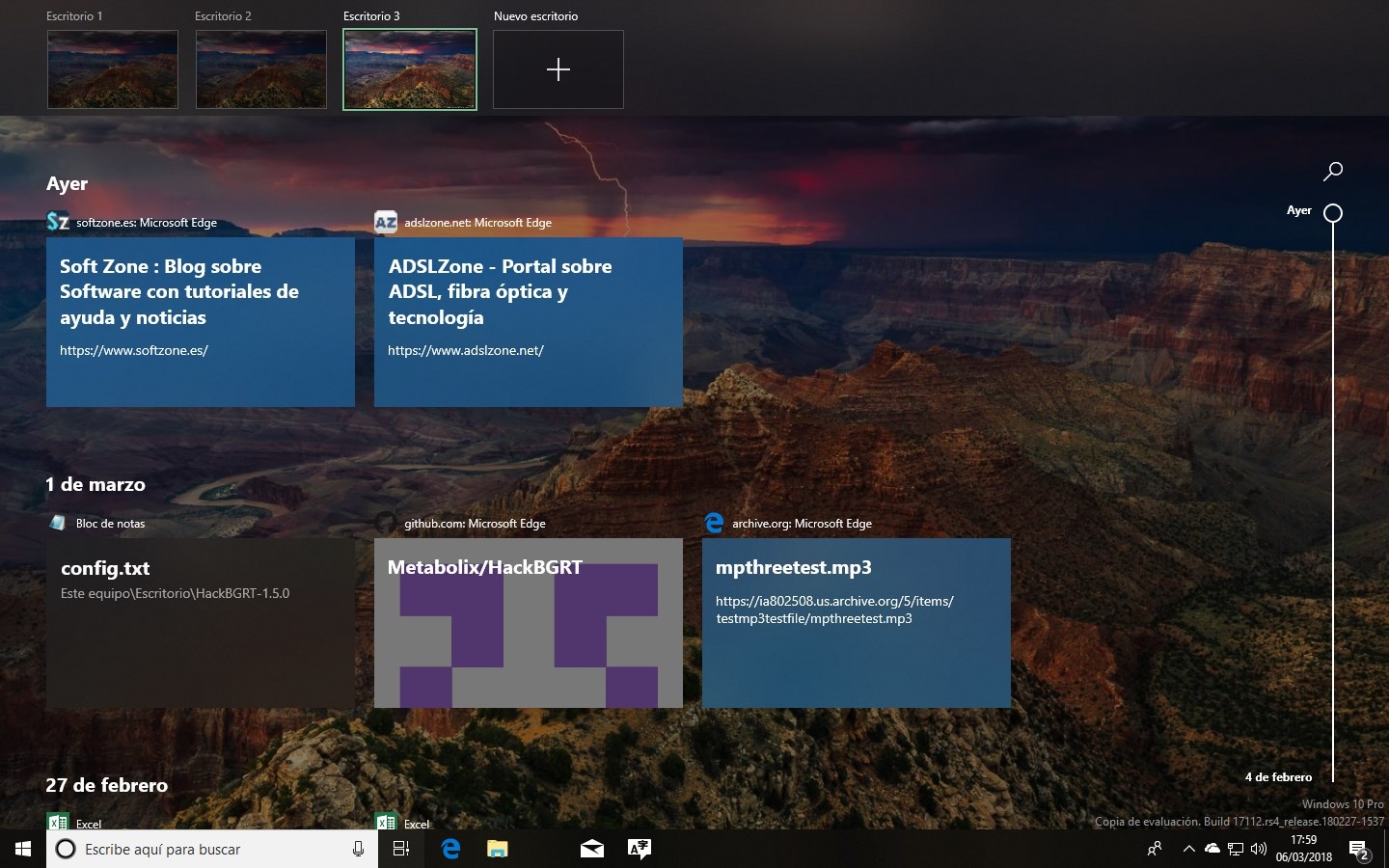Click the 'archive.org: Microsoft Edge' label

tap(802, 524)
